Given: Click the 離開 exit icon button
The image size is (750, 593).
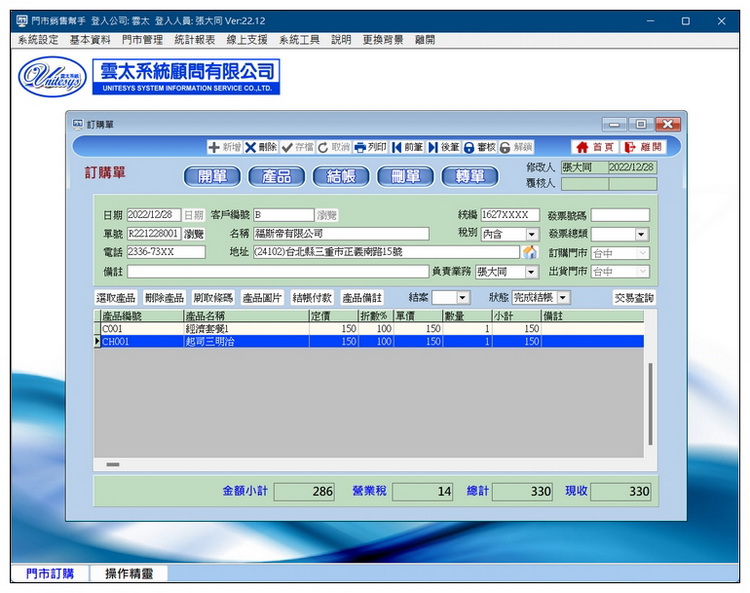Looking at the screenshot, I should click(643, 147).
